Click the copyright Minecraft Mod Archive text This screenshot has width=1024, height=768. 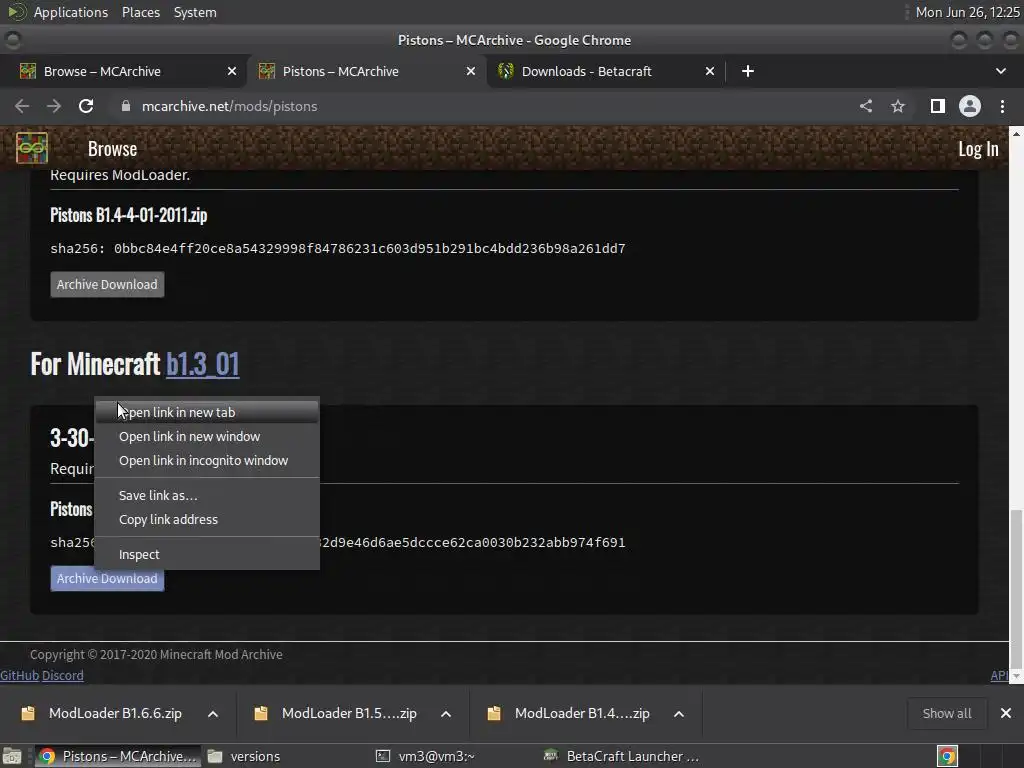(x=156, y=654)
